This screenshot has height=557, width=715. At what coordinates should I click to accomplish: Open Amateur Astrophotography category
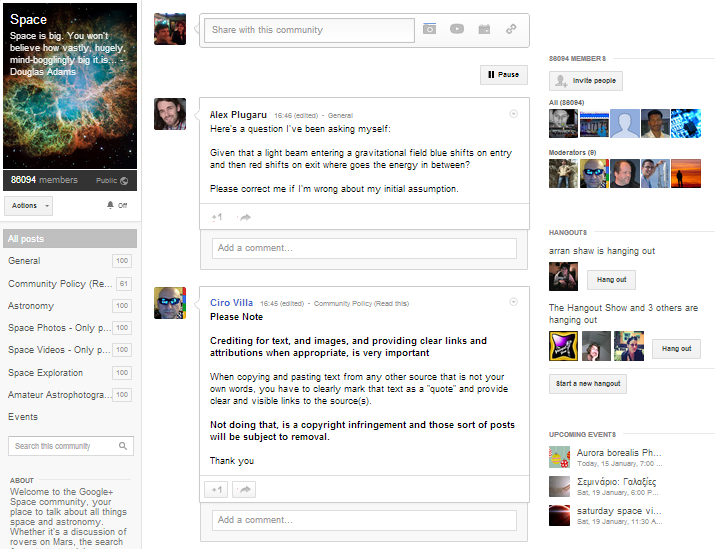(x=70, y=395)
